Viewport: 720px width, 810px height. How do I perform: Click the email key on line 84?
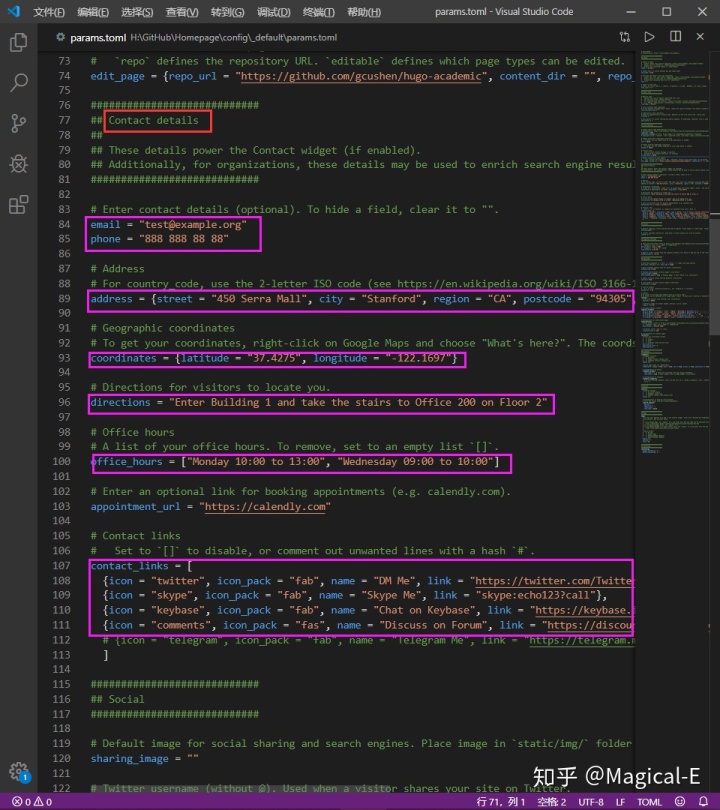coord(105,224)
